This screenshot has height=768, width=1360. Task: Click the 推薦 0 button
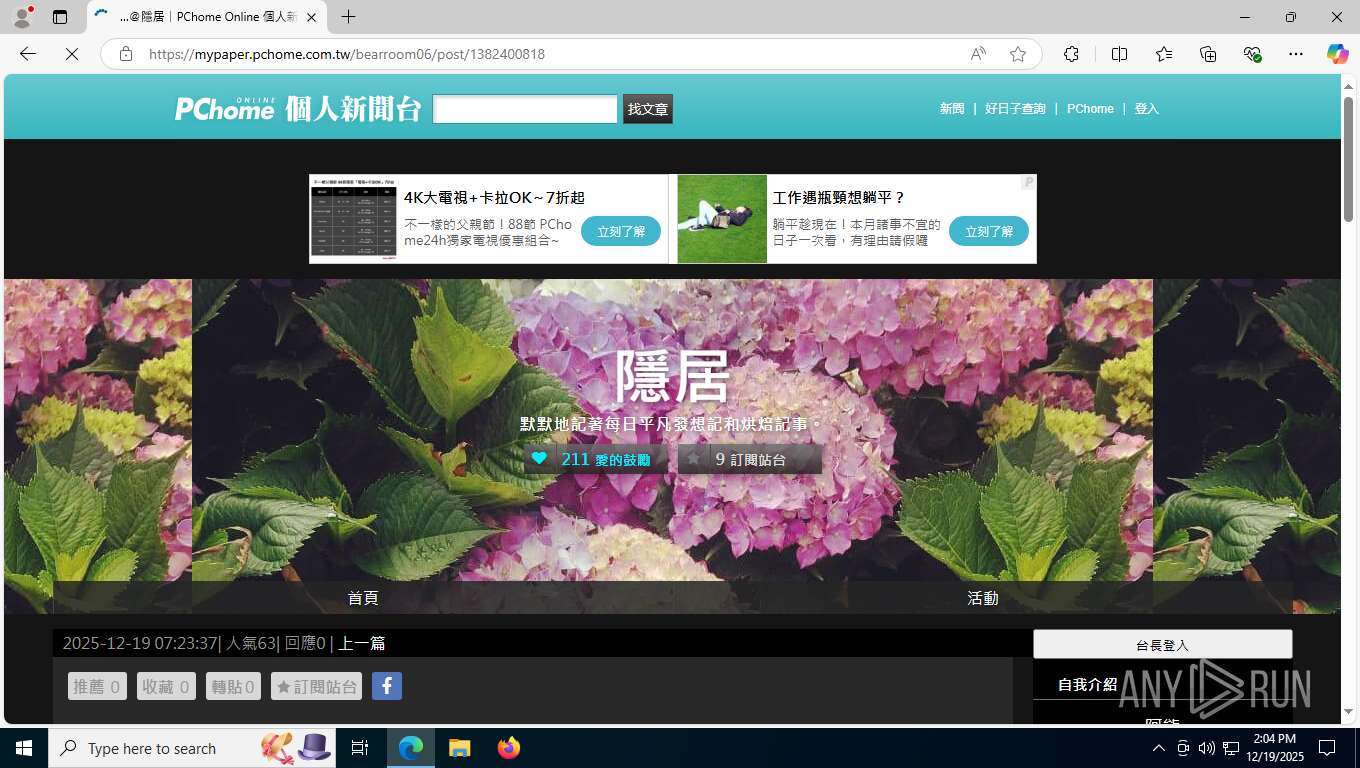tap(97, 686)
